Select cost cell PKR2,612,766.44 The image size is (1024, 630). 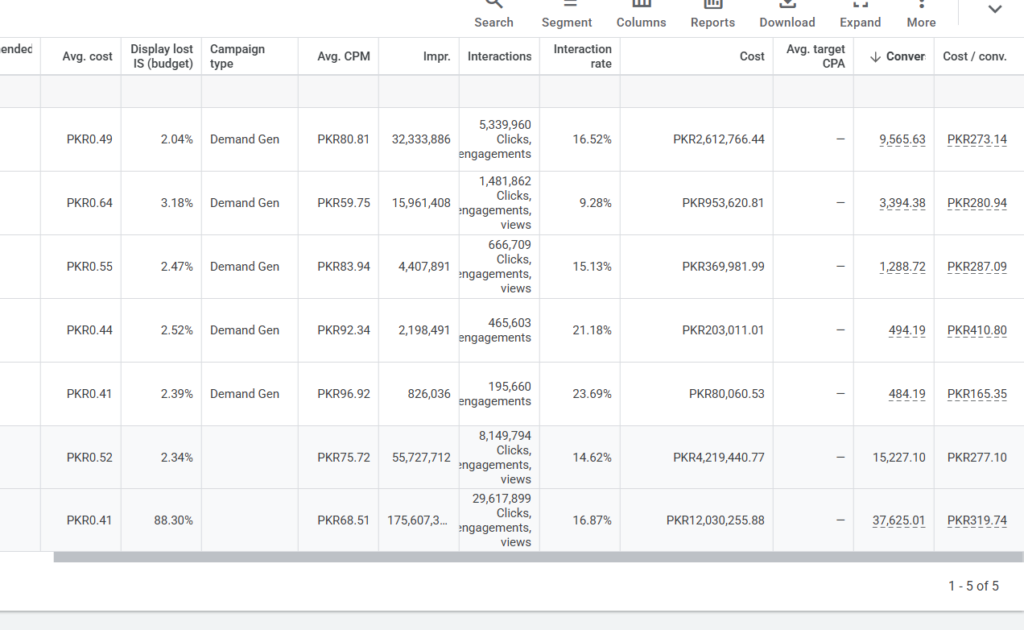tap(718, 139)
